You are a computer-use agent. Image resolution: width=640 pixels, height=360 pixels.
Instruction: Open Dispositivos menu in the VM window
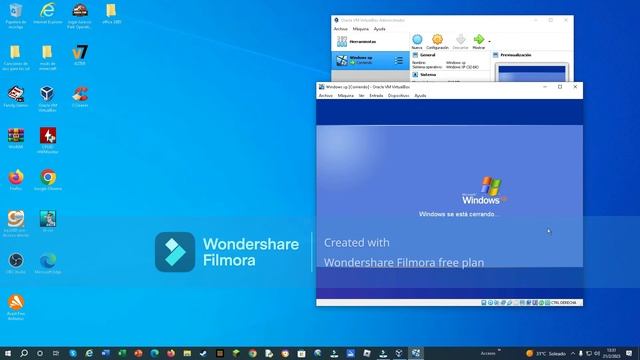[x=398, y=96]
